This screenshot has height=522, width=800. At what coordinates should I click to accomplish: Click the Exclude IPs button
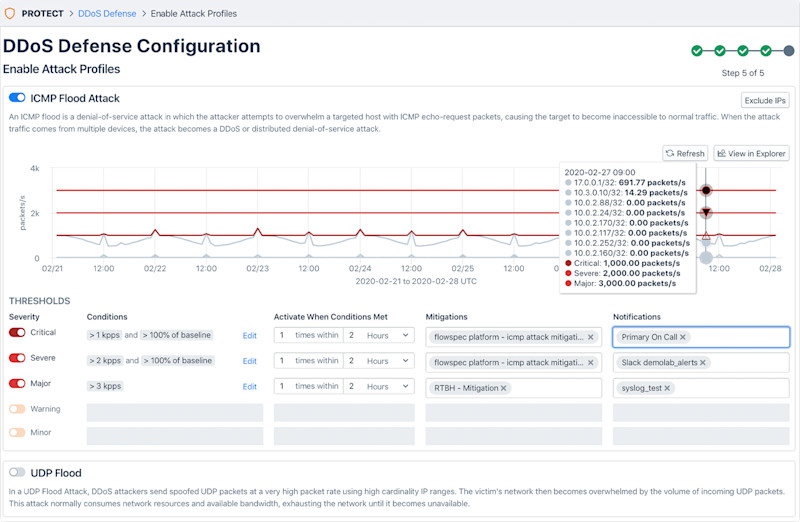[x=765, y=101]
